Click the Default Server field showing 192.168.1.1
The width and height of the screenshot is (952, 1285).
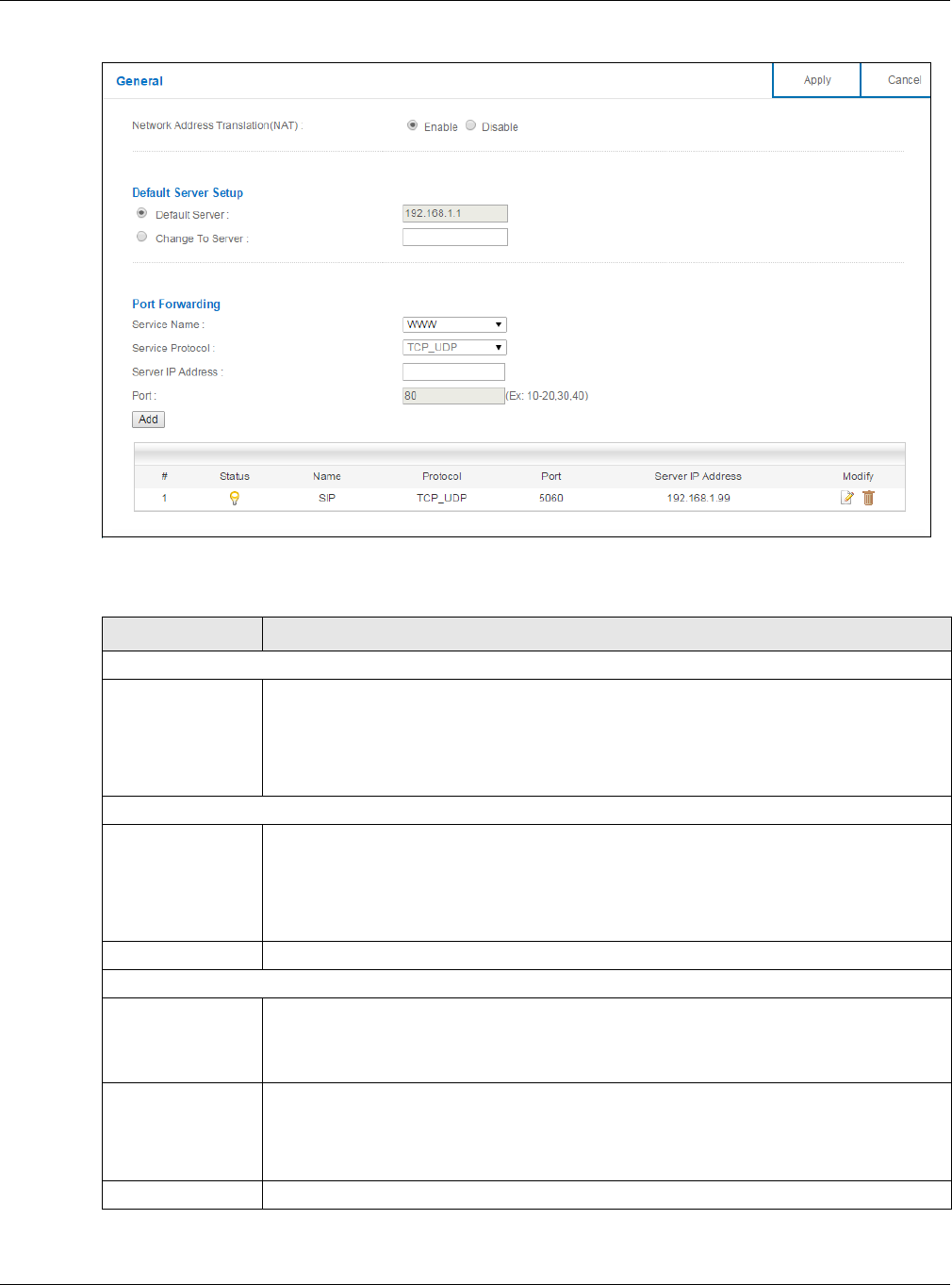click(x=455, y=214)
